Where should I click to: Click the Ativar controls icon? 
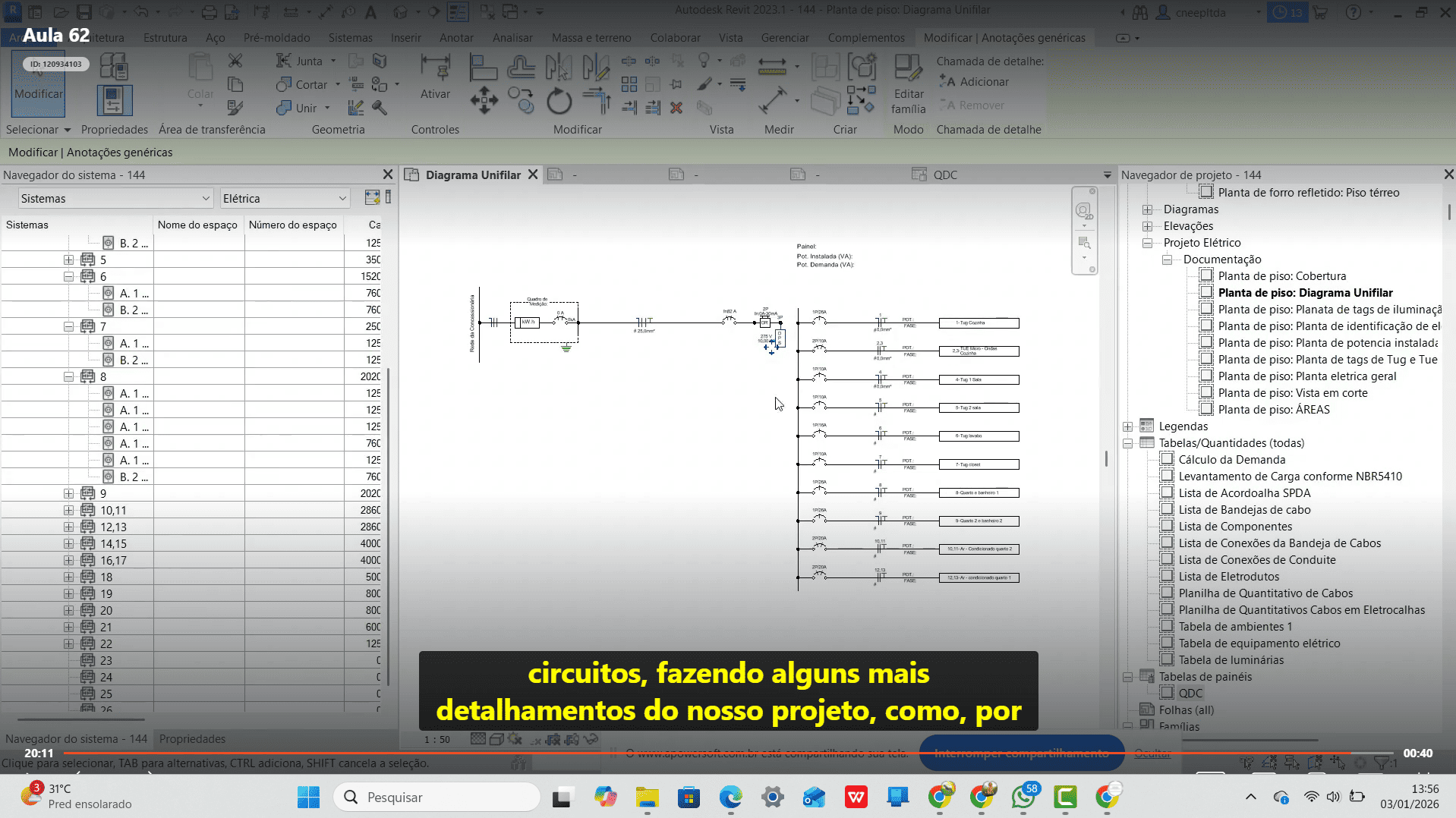pos(435,76)
